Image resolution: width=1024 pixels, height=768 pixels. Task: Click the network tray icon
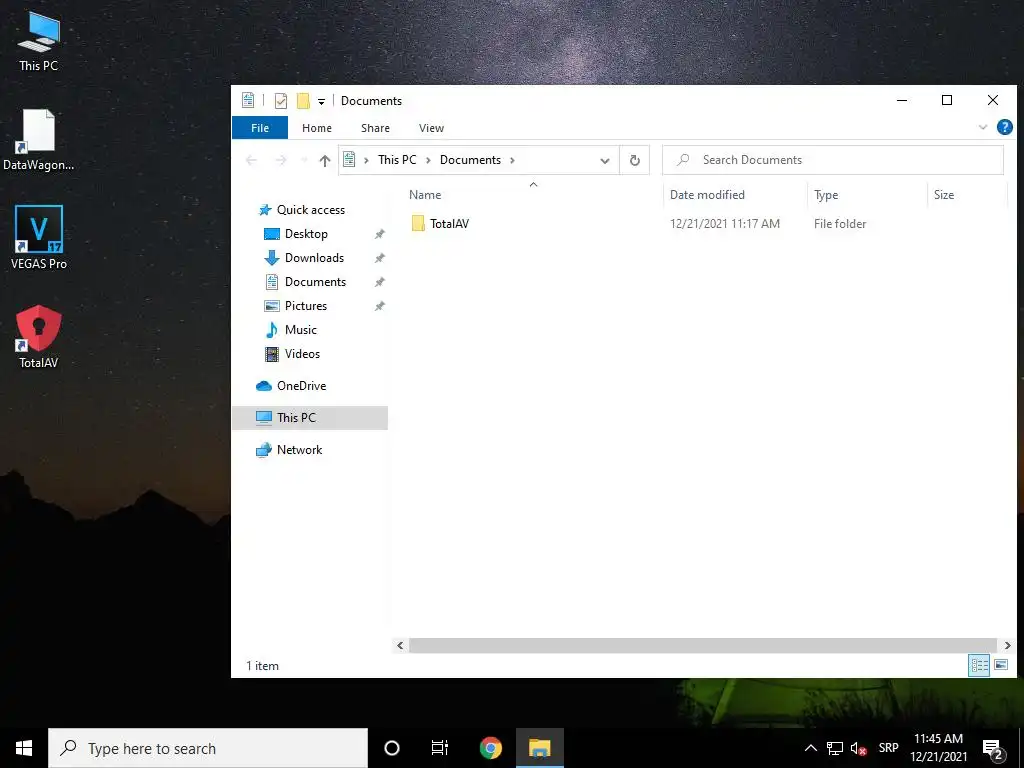click(835, 748)
